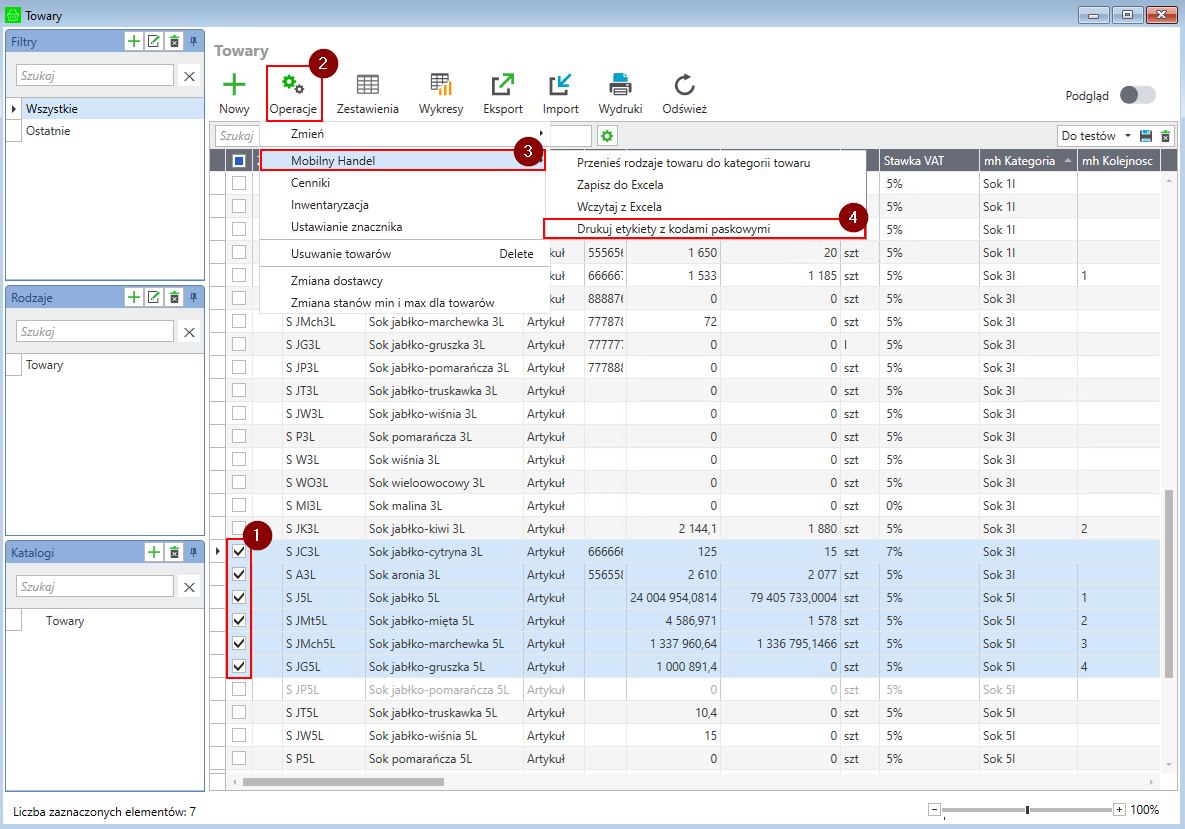Choose Zapisz do Excela menu entry
This screenshot has height=829, width=1185.
pos(620,185)
